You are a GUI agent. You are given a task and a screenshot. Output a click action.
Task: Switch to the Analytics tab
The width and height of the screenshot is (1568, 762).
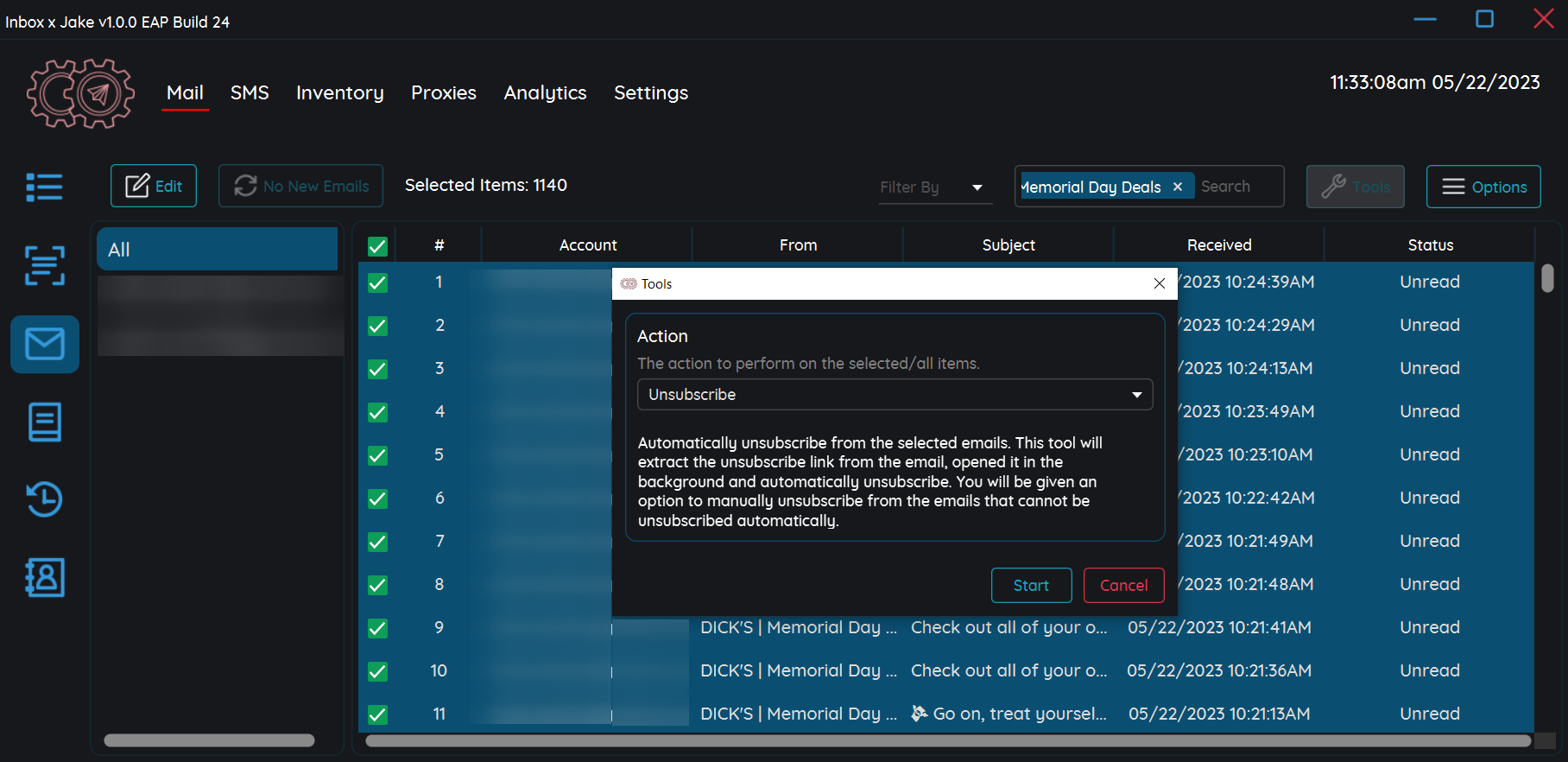(x=545, y=92)
